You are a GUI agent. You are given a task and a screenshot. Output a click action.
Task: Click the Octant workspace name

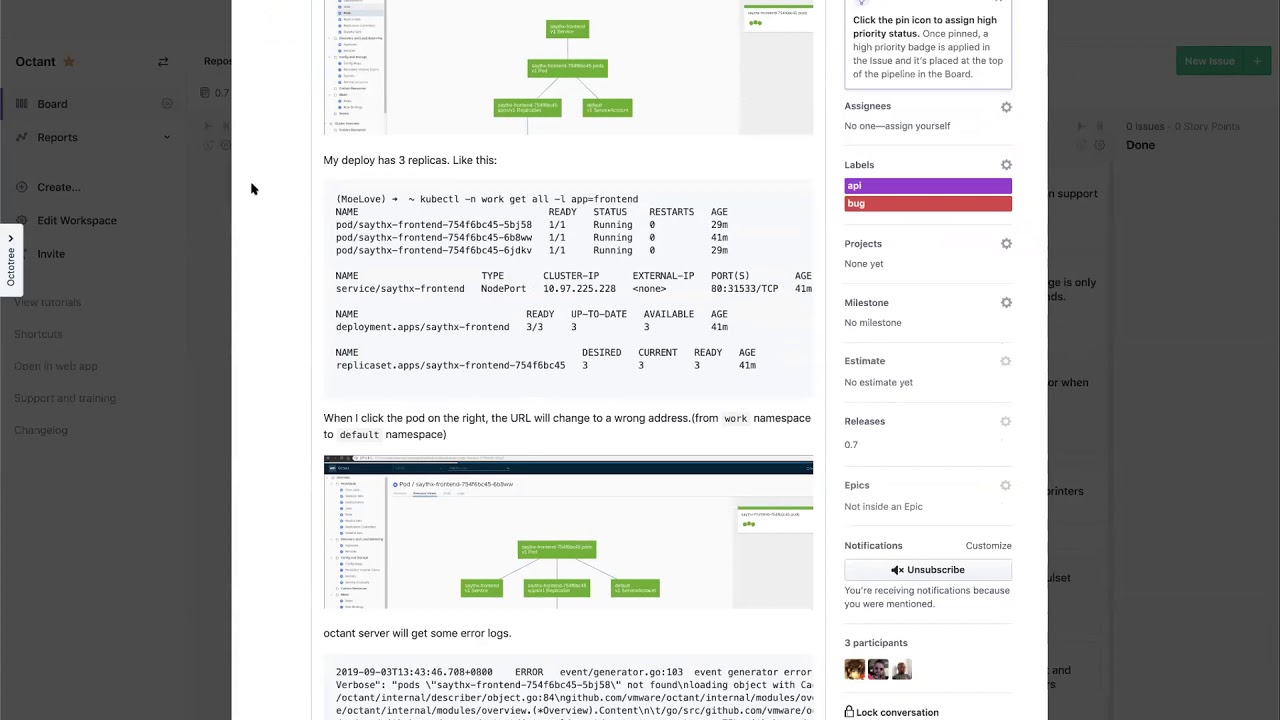pyautogui.click(x=35, y=62)
